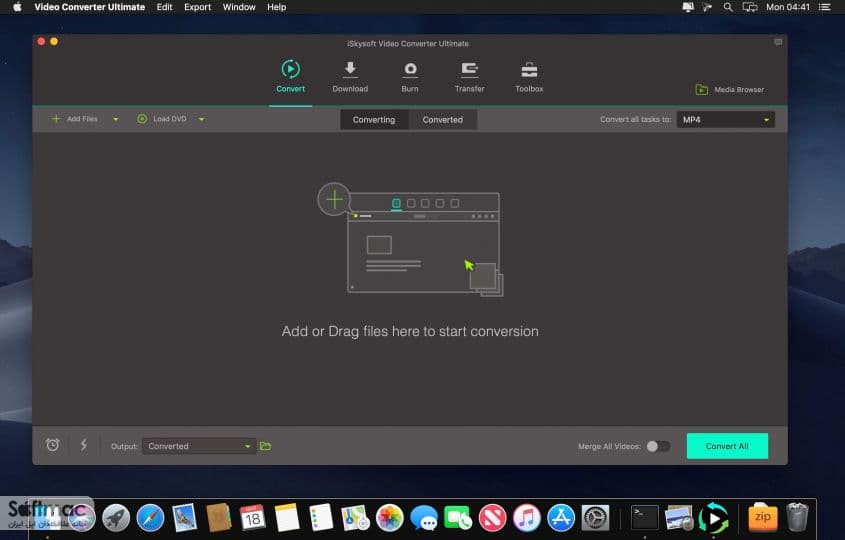Open Reminders in the Dock
845x540 pixels.
321,518
